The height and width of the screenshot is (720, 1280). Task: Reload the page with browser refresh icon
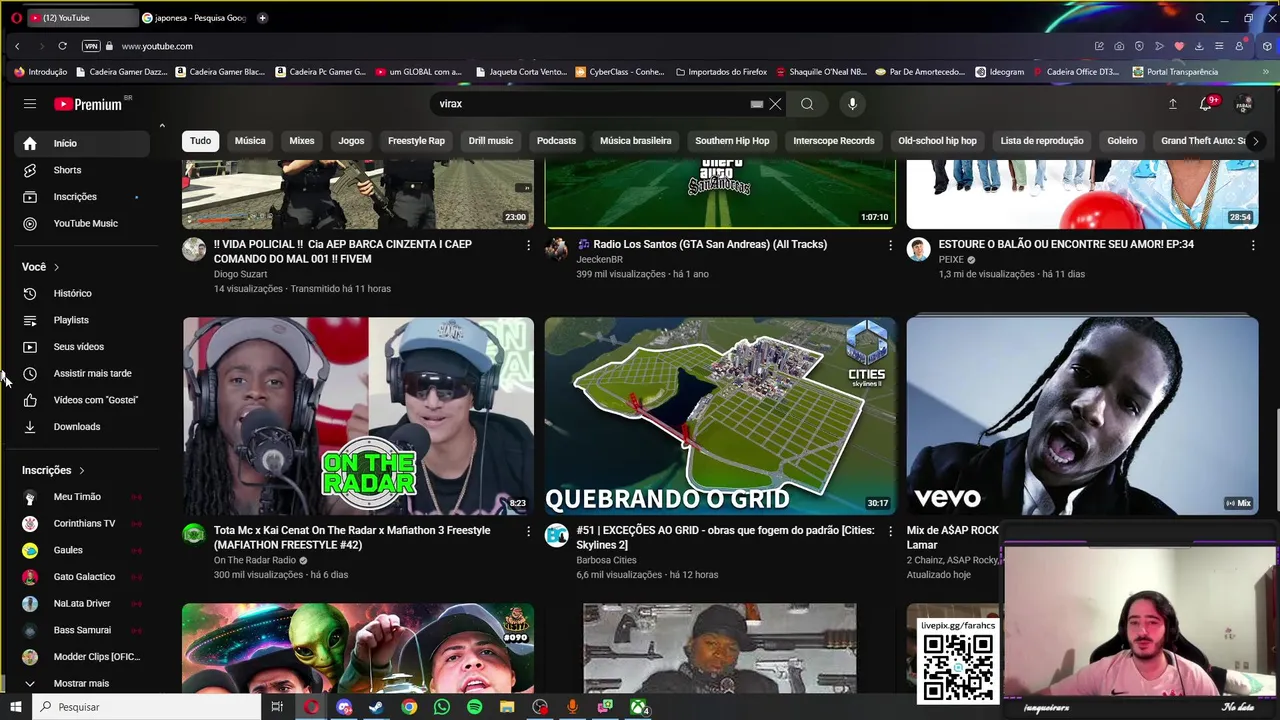pyautogui.click(x=62, y=46)
